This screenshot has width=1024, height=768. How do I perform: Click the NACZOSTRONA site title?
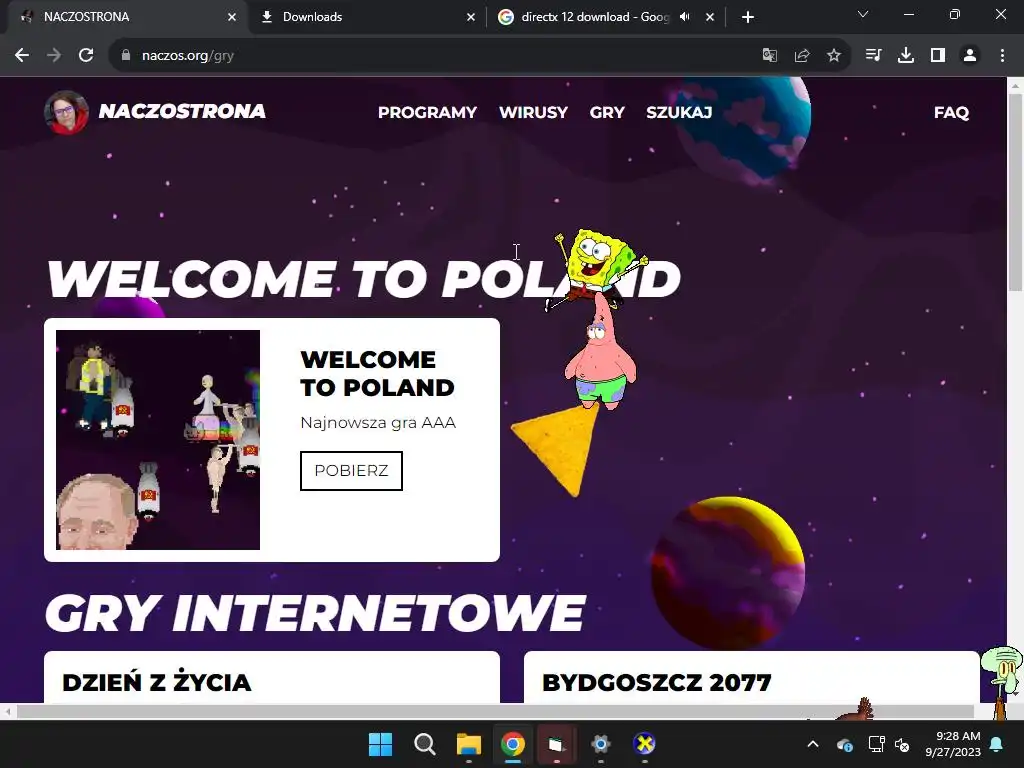point(182,112)
